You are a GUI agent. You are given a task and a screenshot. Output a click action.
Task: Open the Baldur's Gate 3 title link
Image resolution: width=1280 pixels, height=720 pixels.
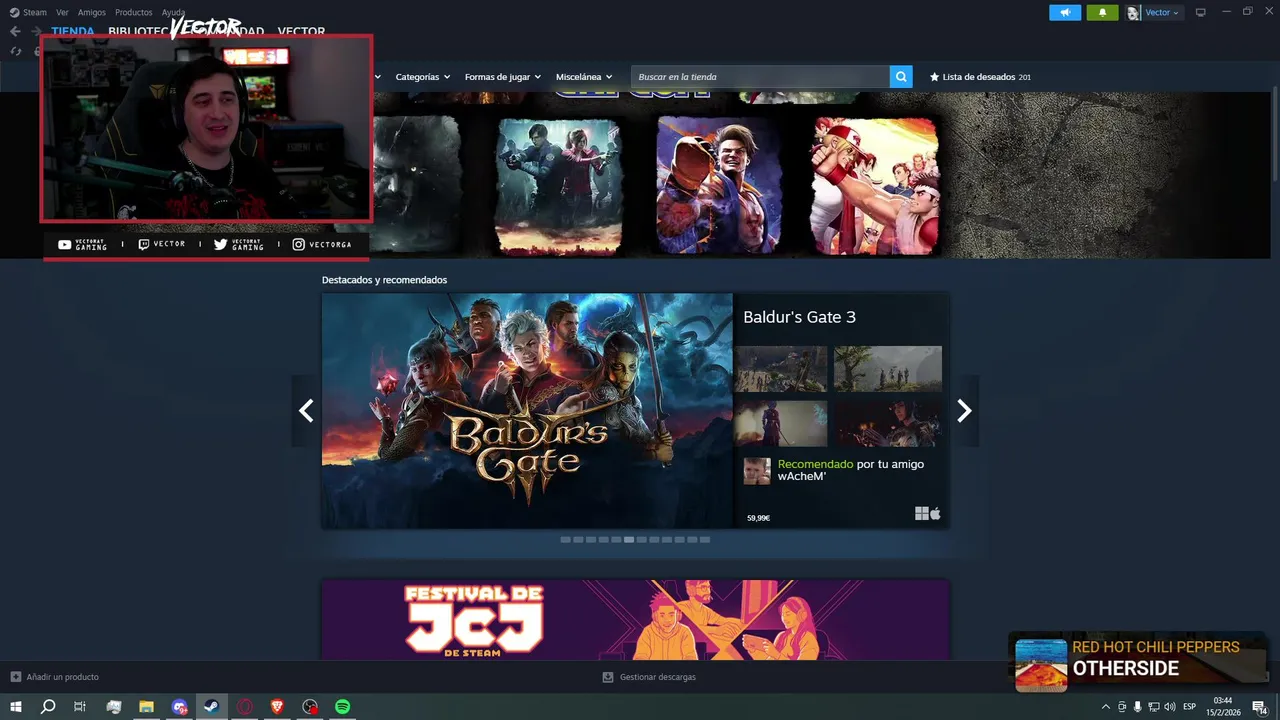[x=799, y=317]
